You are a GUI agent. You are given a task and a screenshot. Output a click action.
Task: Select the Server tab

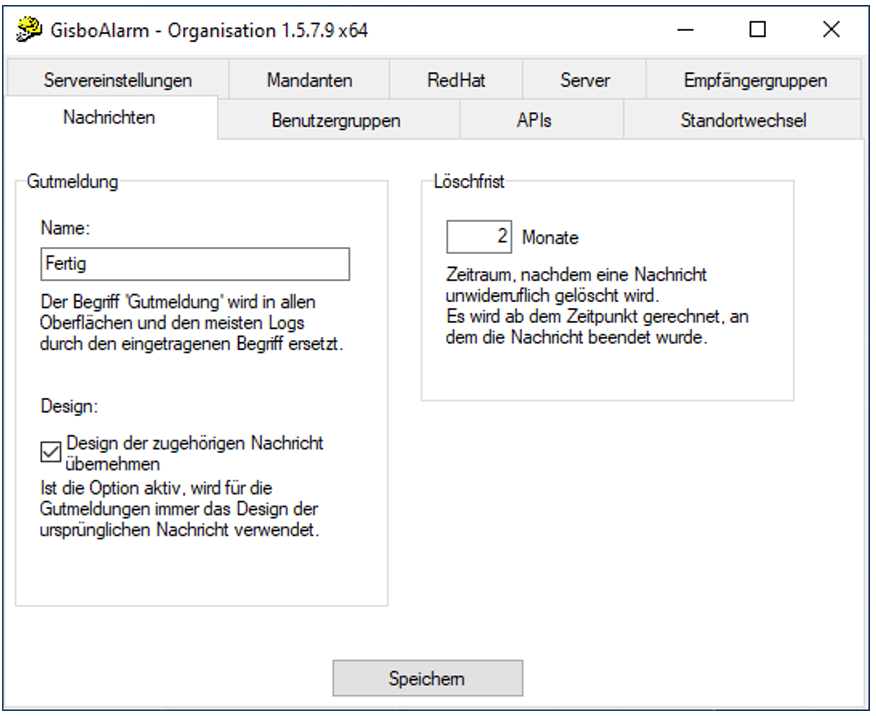pyautogui.click(x=584, y=80)
